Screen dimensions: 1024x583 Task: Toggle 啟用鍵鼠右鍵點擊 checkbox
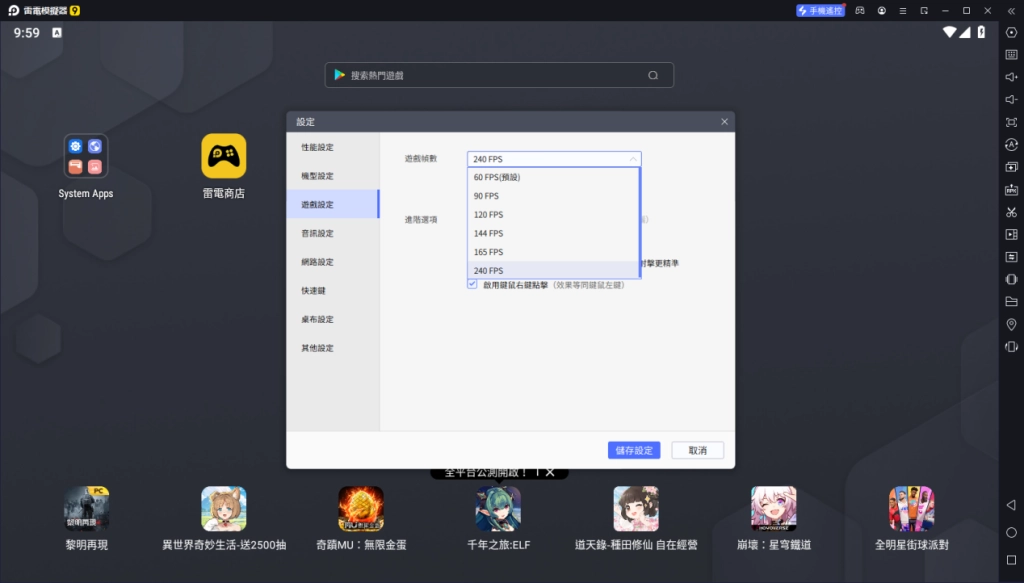pos(472,285)
